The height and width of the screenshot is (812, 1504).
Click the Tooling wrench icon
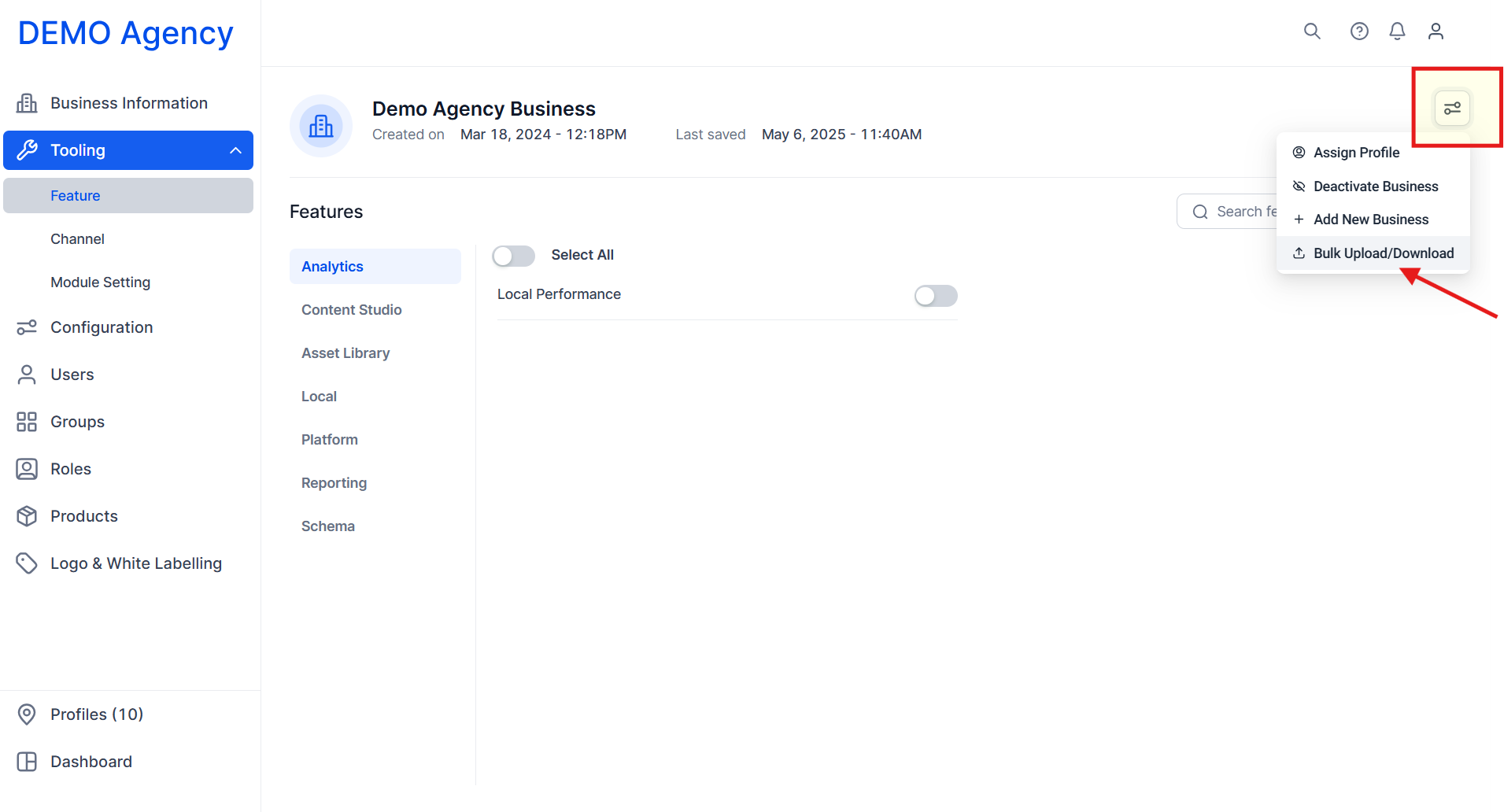pos(27,150)
